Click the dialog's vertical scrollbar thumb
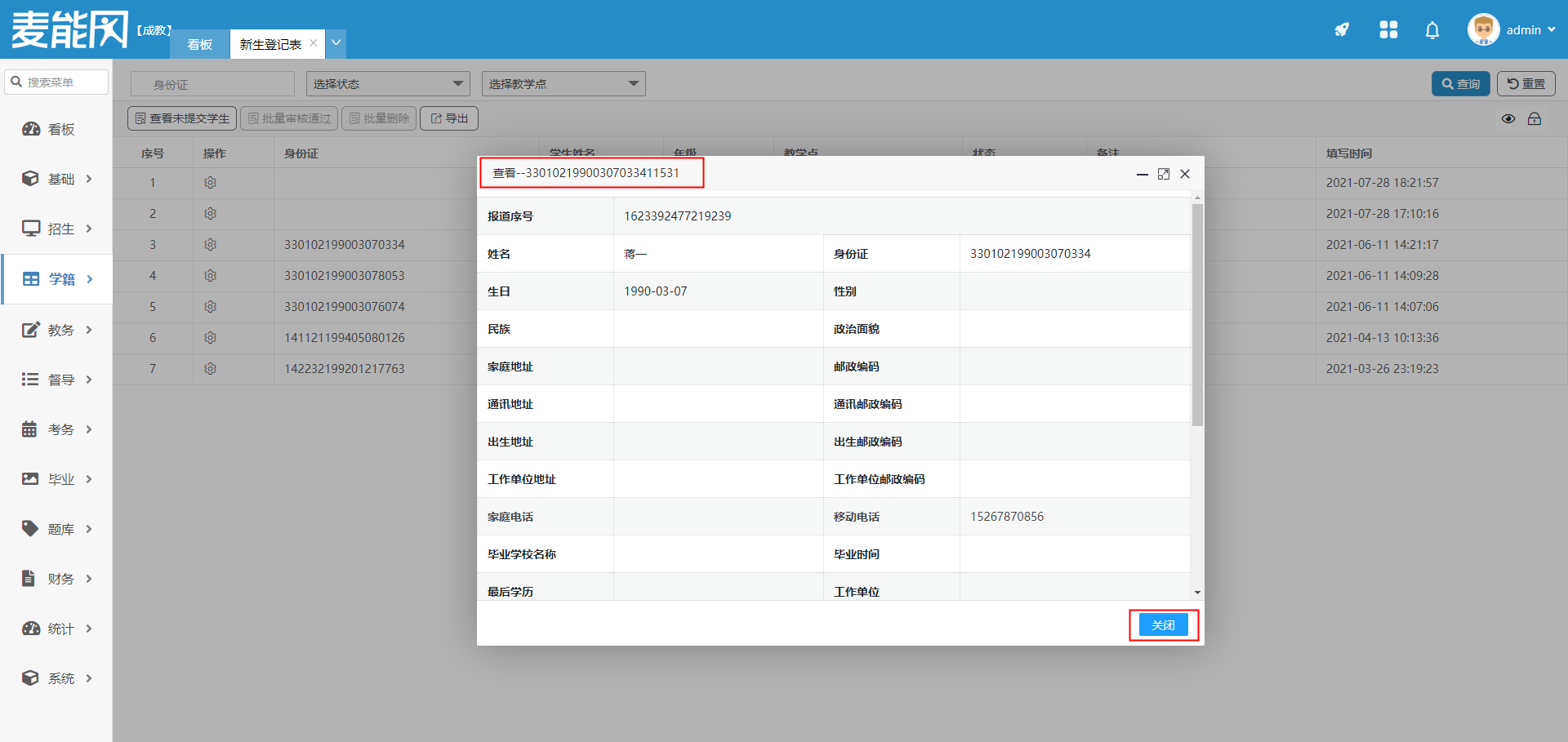The image size is (1568, 742). pos(1197,314)
